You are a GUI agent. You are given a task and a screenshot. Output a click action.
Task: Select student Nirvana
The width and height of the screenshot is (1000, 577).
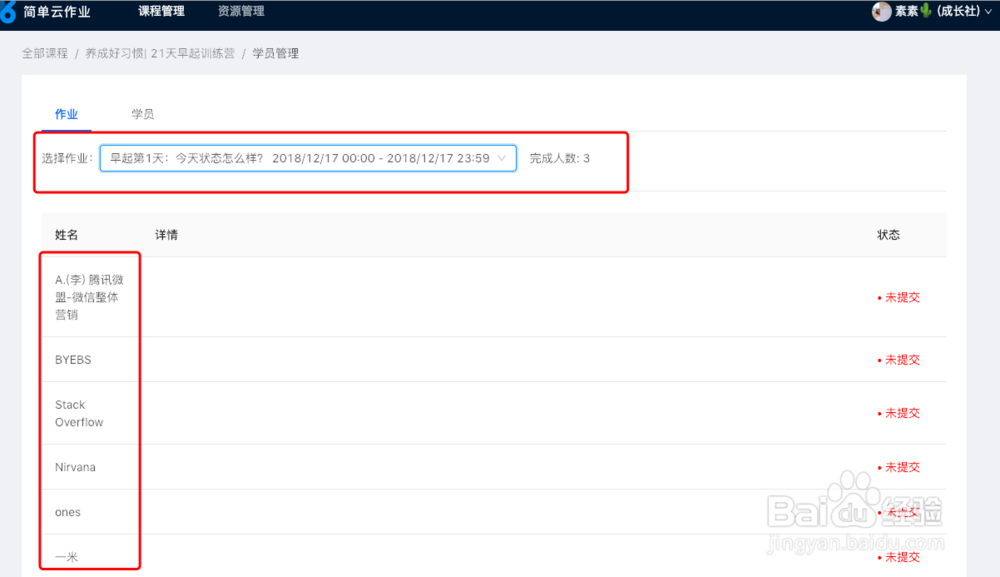point(75,467)
